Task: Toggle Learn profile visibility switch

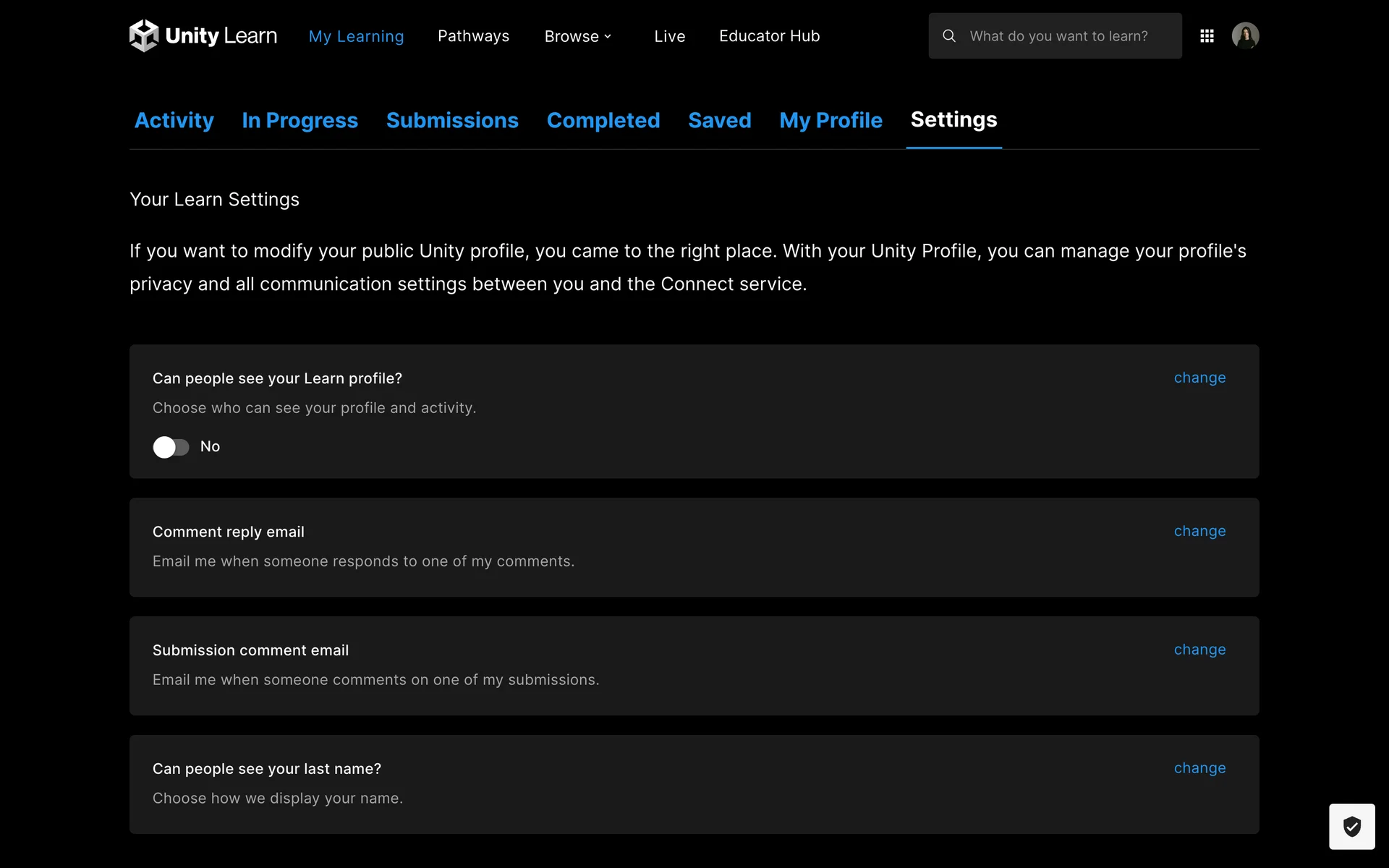Action: coord(171,447)
